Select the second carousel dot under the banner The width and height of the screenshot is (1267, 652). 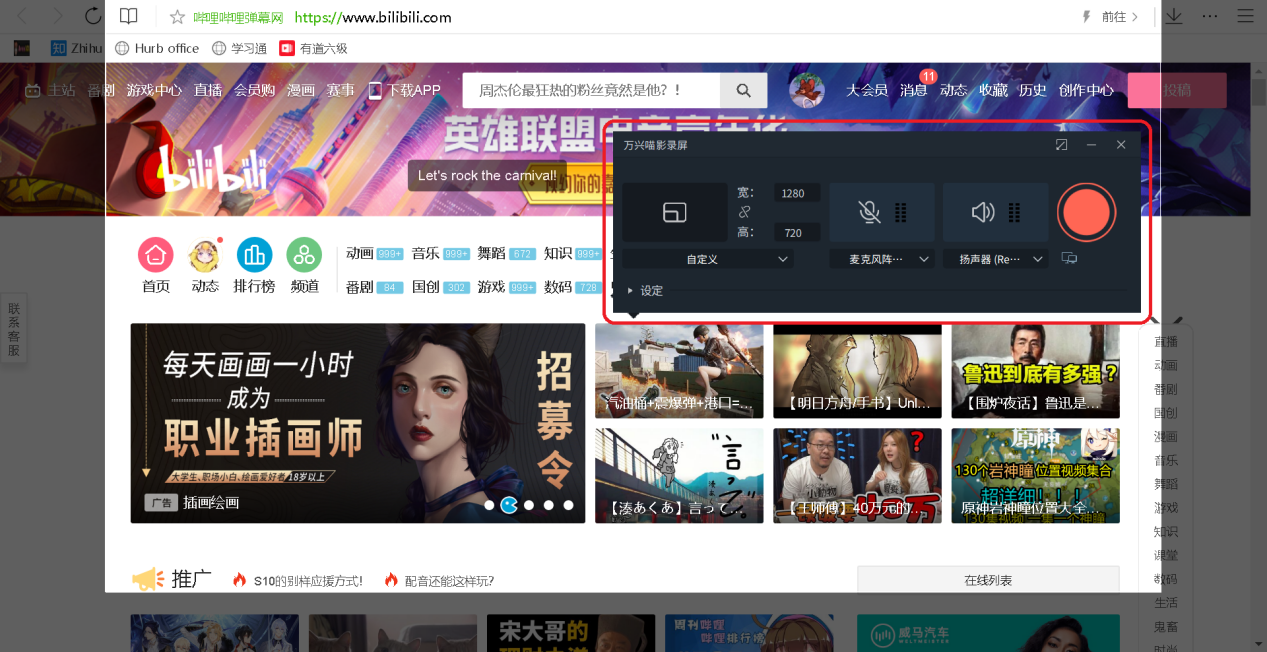pyautogui.click(x=511, y=507)
